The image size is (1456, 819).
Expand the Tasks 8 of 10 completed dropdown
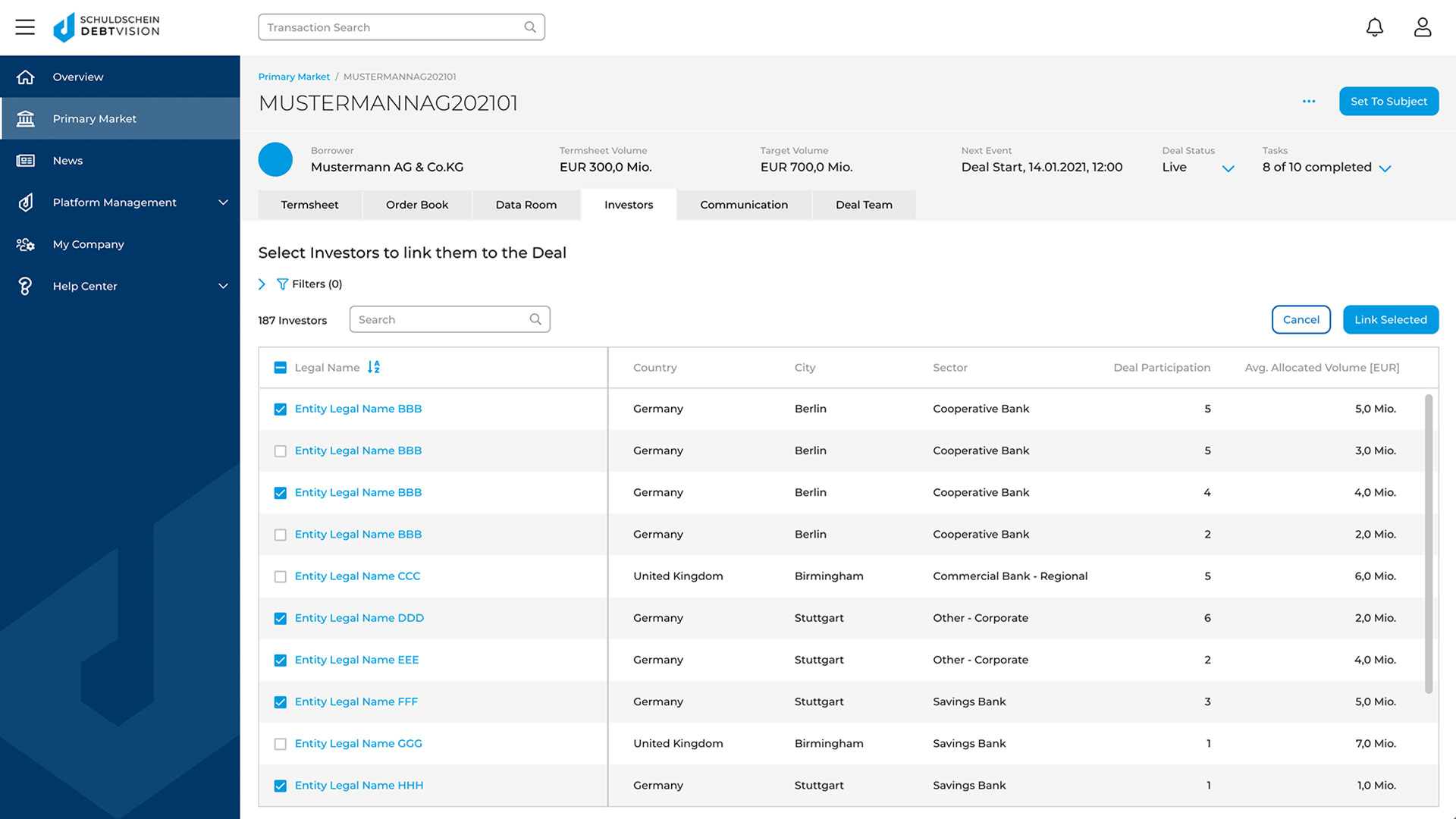(x=1385, y=168)
